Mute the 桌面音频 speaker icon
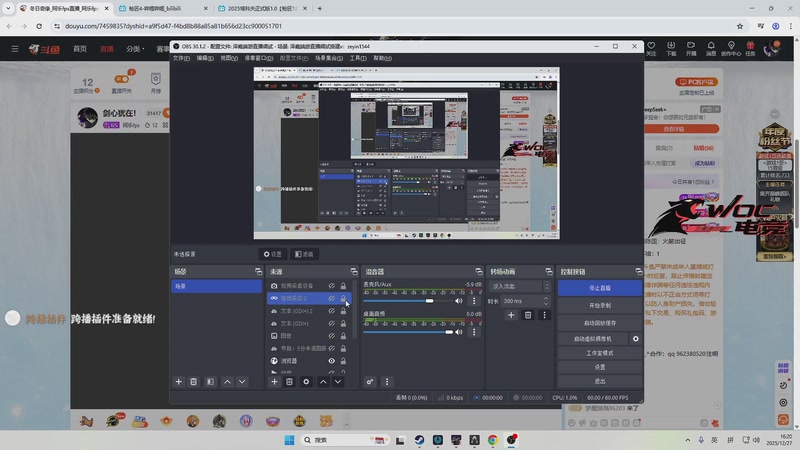800x450 pixels. [x=459, y=332]
